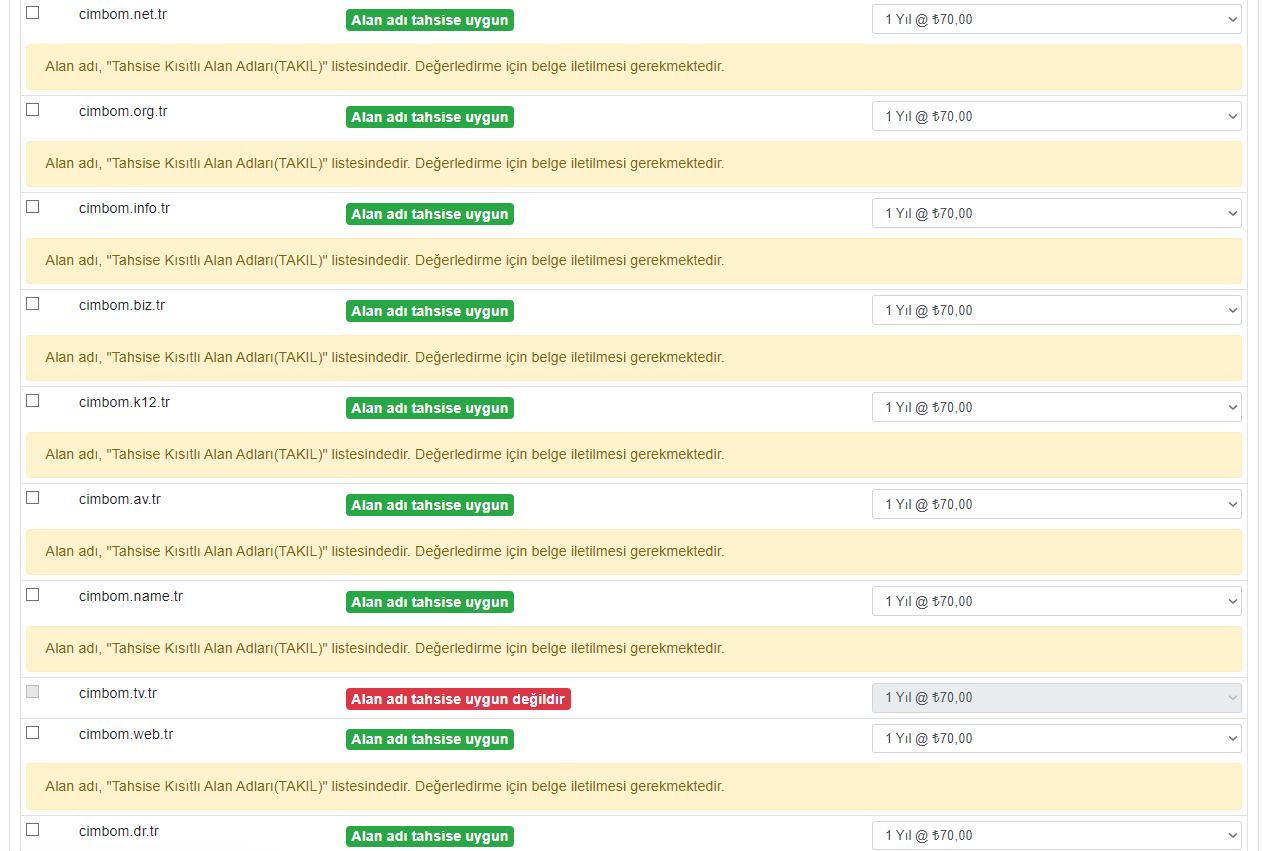Enable the cimbom.biz.tr checkbox
Viewport: 1262px width, 851px height.
tap(32, 304)
